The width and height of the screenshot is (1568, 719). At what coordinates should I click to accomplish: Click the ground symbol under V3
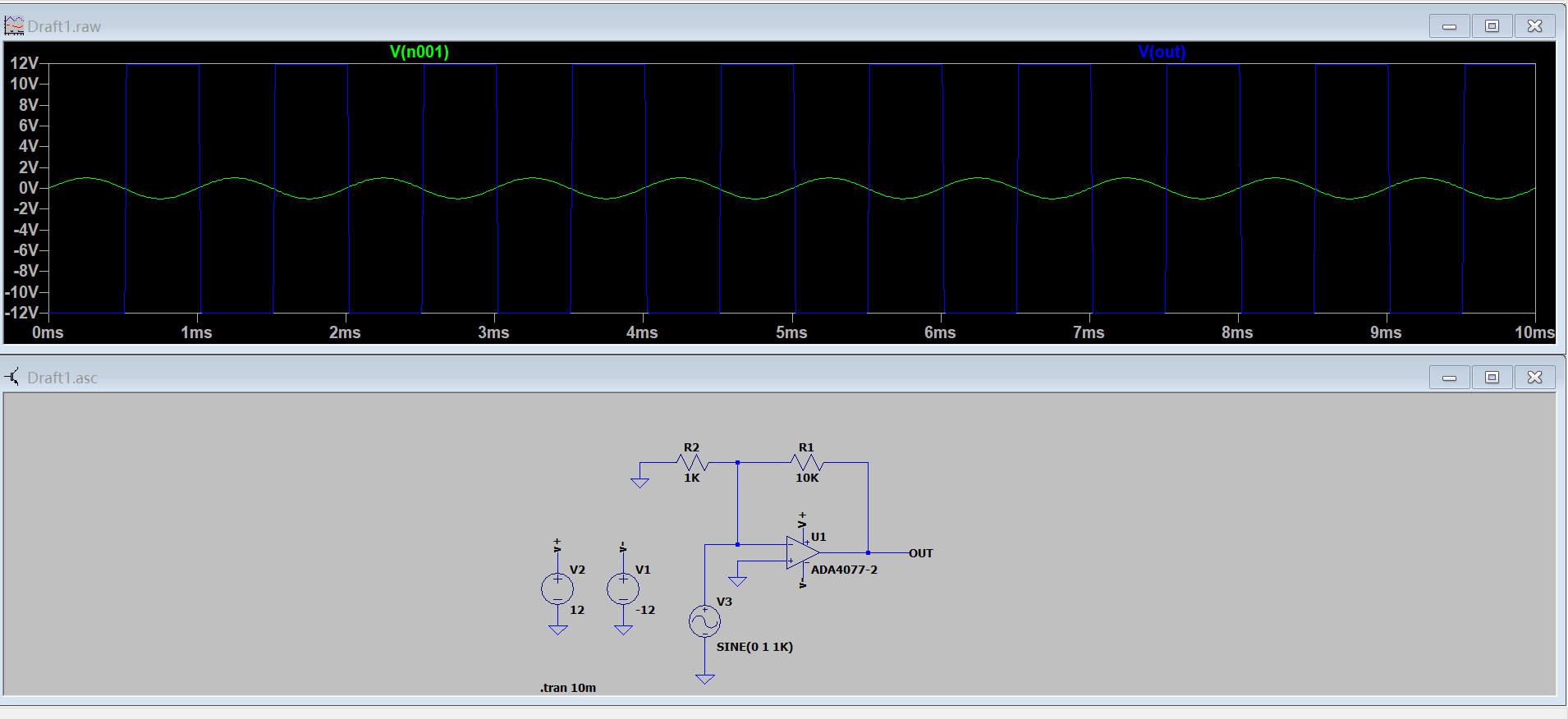click(x=704, y=679)
